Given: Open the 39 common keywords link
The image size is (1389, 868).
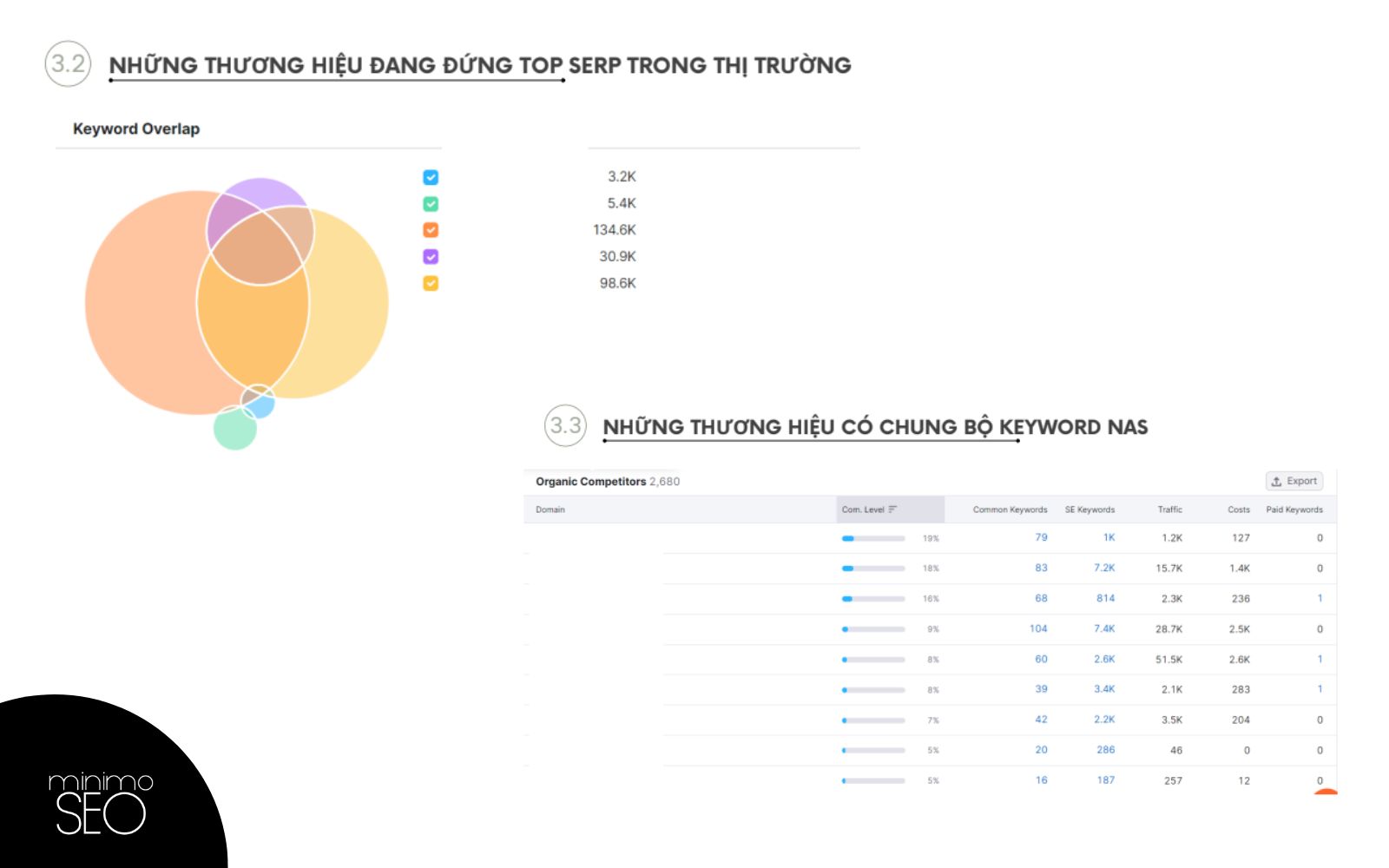Looking at the screenshot, I should click(1041, 689).
